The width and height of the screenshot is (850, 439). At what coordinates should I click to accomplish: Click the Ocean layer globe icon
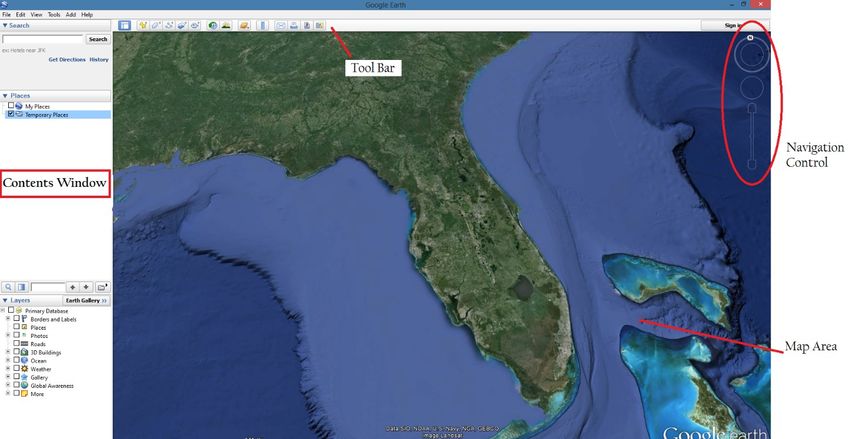[x=24, y=360]
